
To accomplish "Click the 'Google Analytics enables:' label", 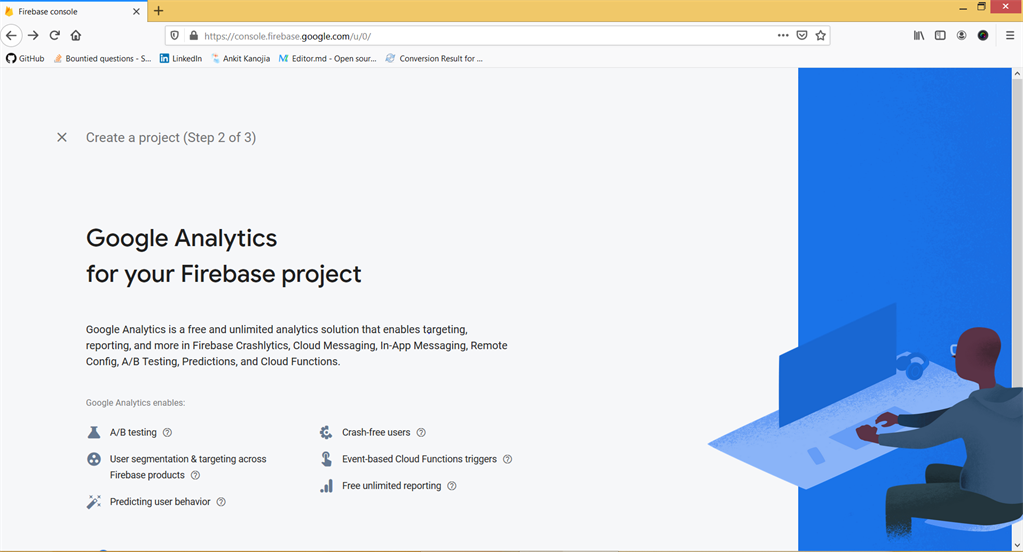I will [135, 403].
